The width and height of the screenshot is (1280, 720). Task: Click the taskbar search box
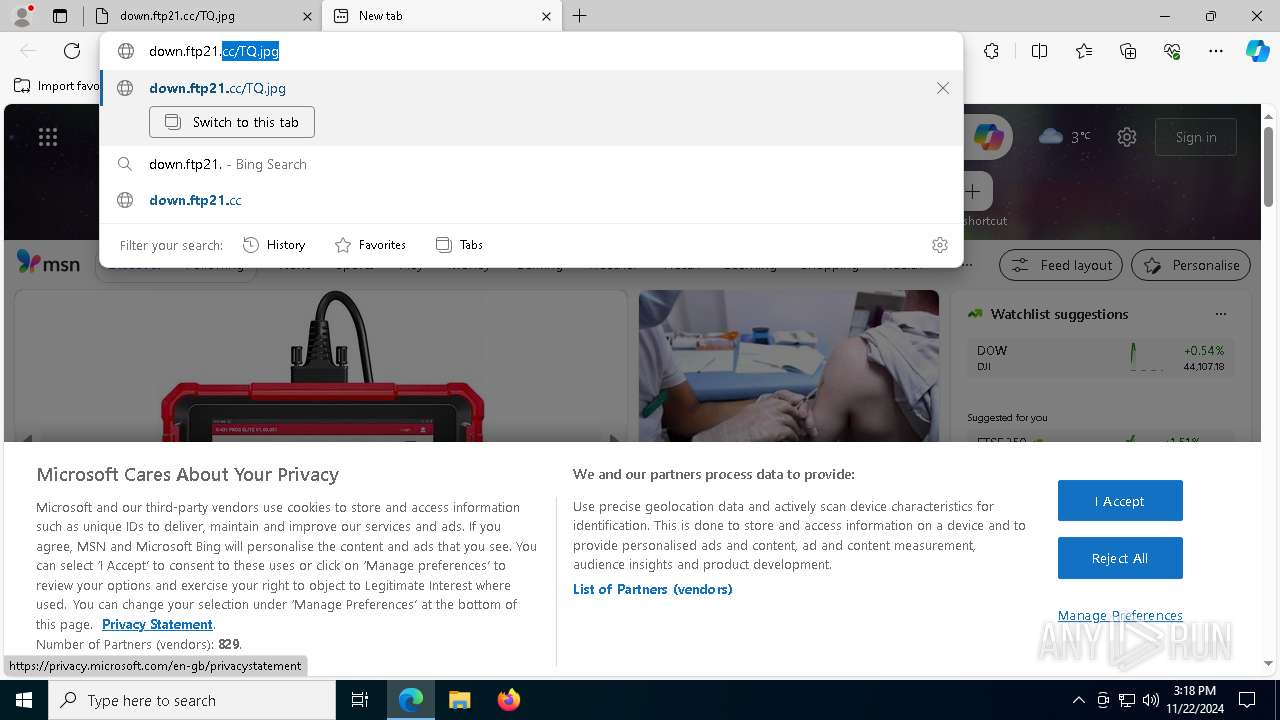(192, 700)
